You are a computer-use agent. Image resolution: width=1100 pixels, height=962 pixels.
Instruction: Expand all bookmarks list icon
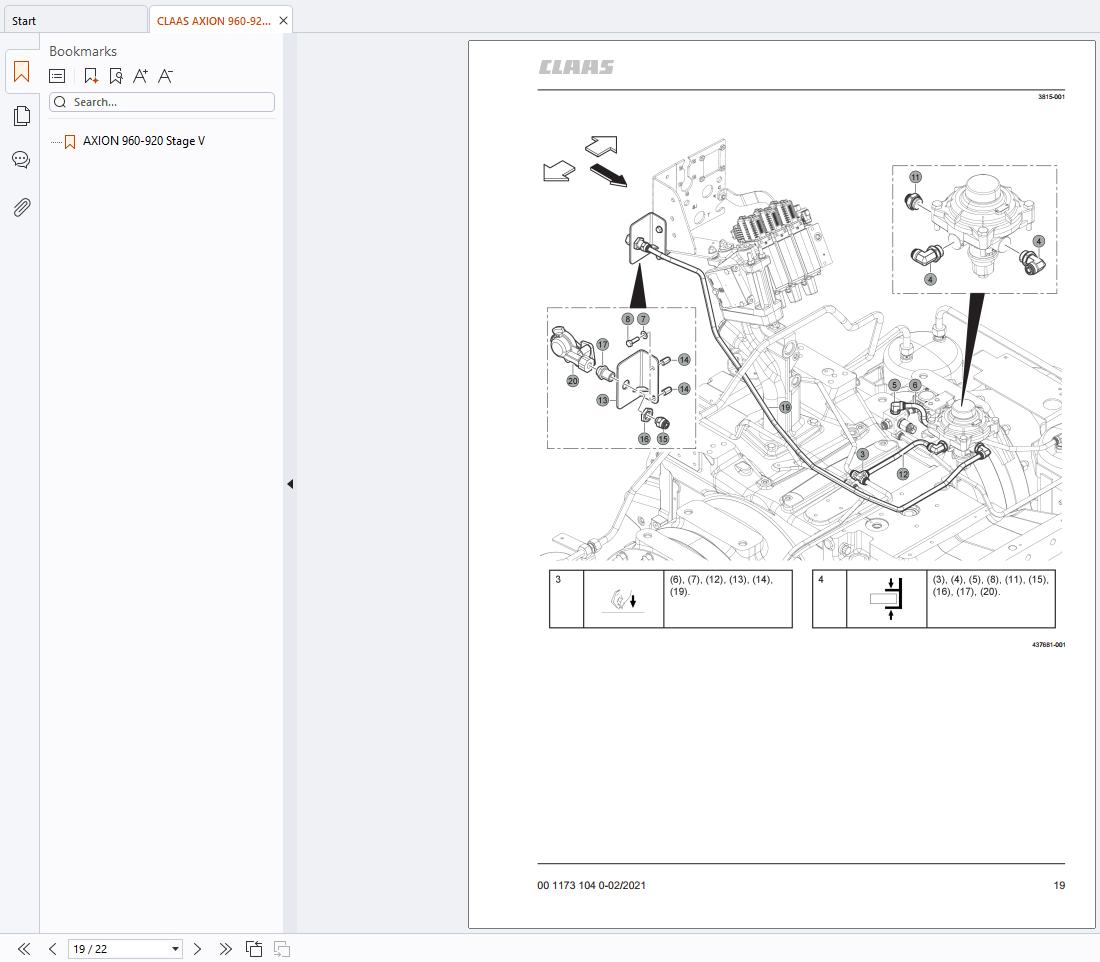tap(58, 76)
